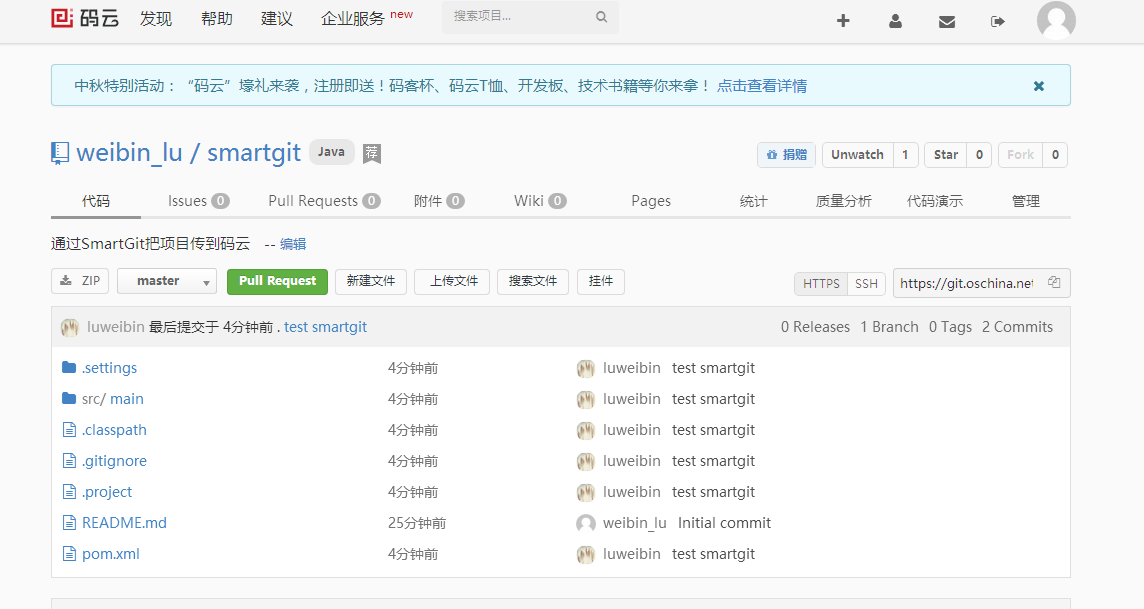Click the 码云 logo icon
Screen dimensions: 1144x609
coord(62,18)
